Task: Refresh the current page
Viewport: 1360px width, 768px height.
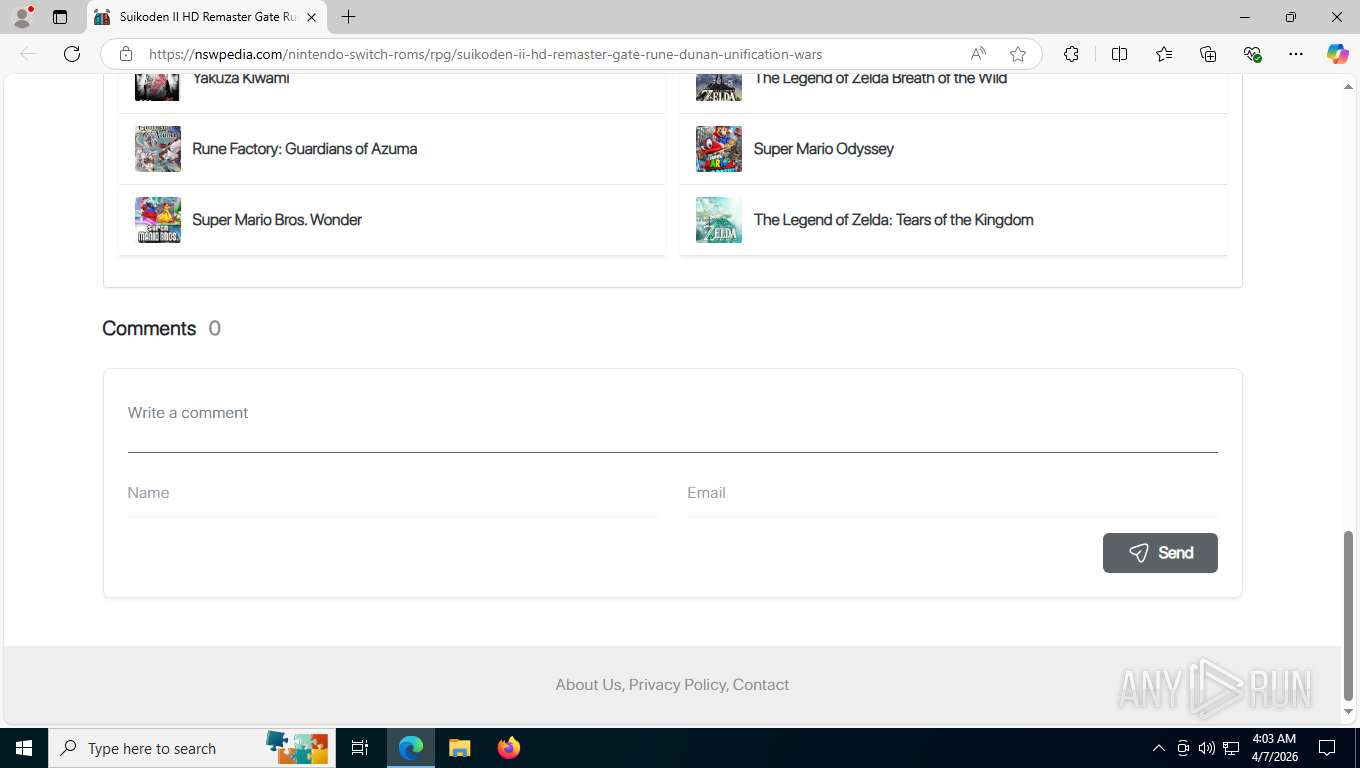Action: click(72, 54)
